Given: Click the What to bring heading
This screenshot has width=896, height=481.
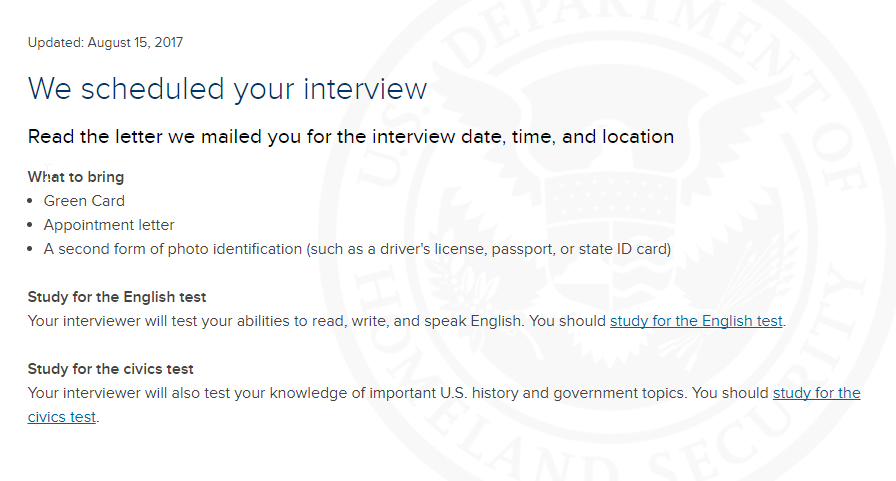Looking at the screenshot, I should (x=75, y=177).
